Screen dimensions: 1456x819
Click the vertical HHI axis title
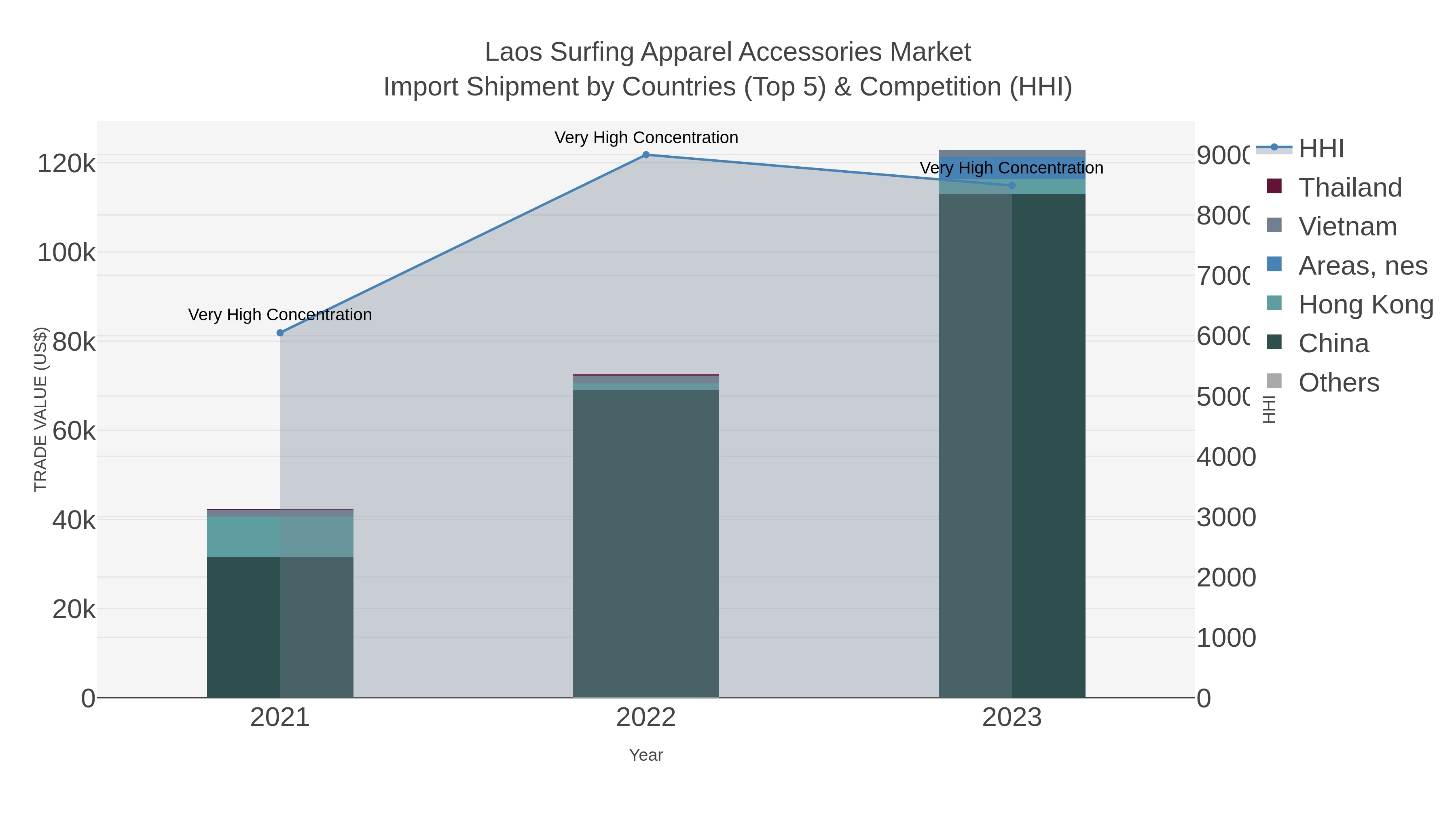click(x=1269, y=410)
